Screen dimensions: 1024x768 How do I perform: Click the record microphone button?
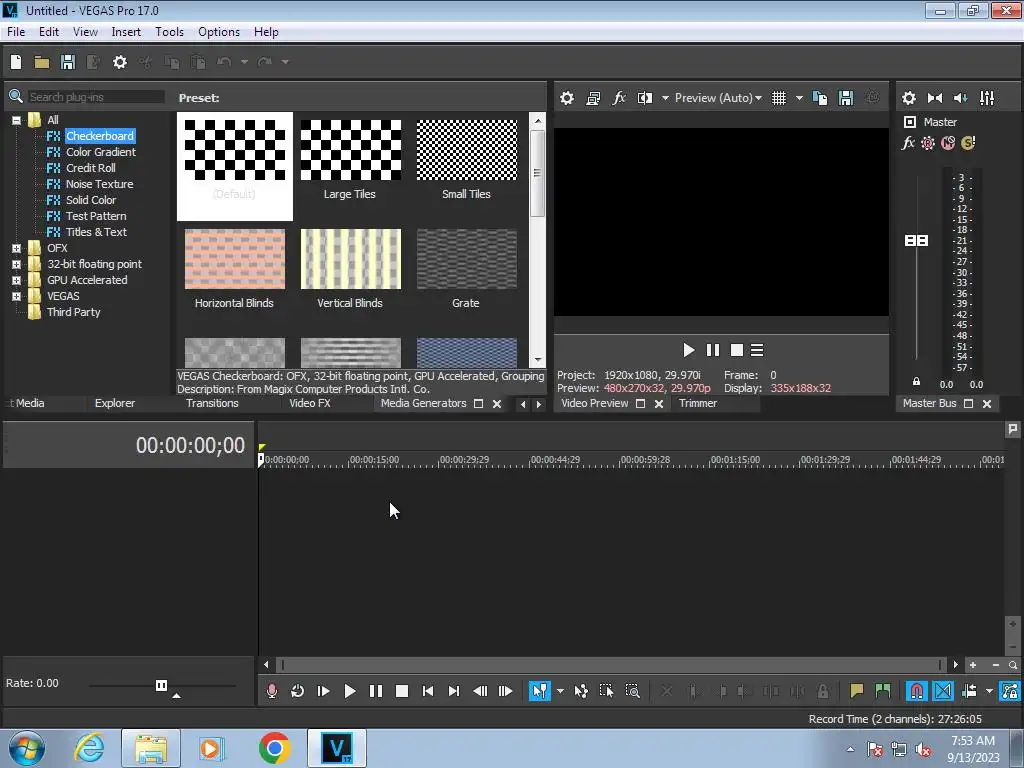pos(272,691)
